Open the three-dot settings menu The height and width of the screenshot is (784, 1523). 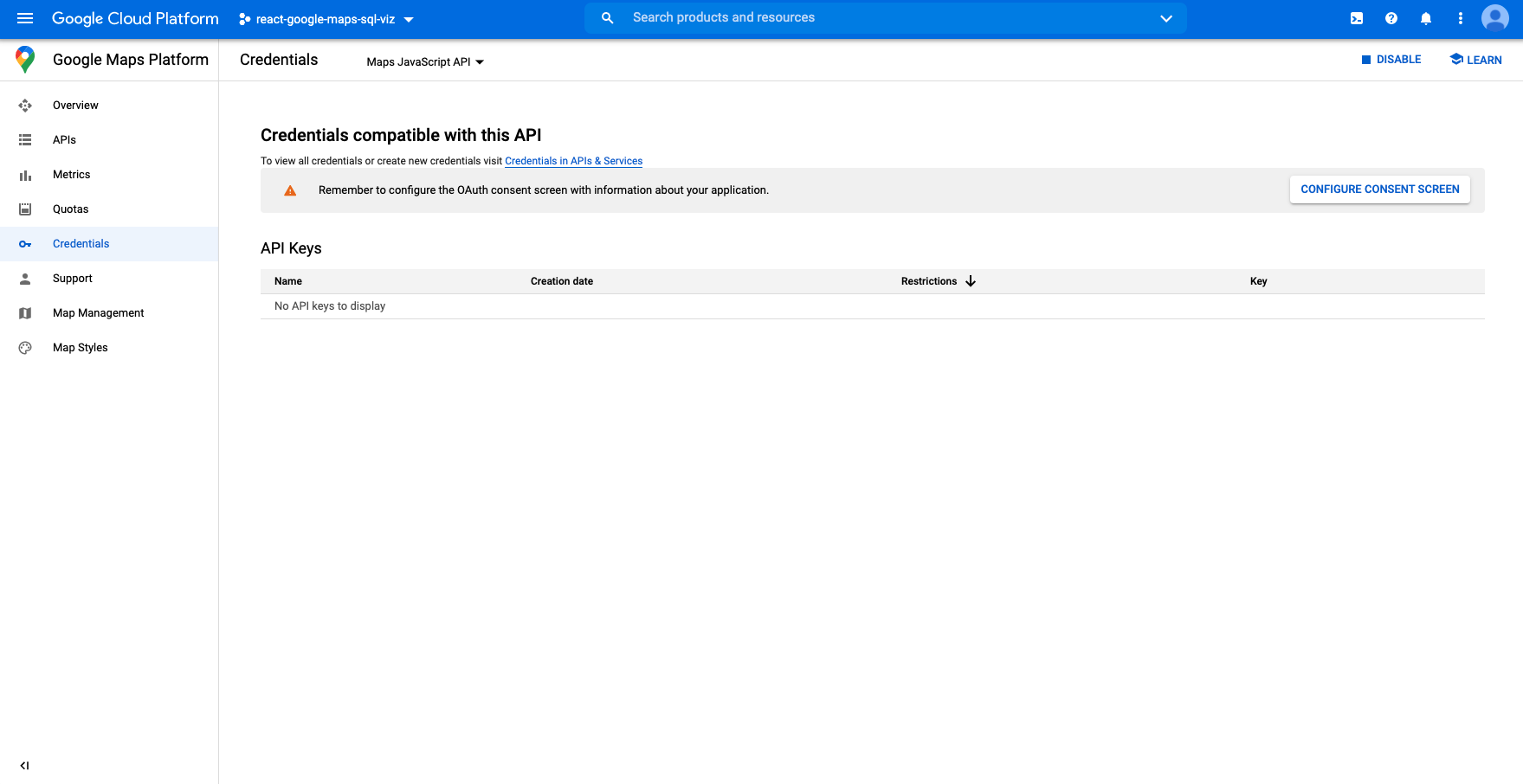(x=1461, y=18)
